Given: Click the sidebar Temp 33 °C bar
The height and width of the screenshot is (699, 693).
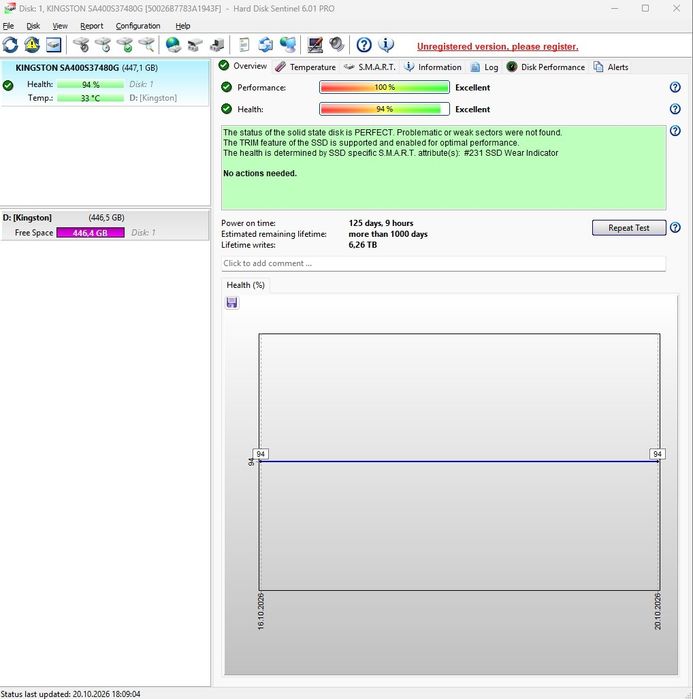Looking at the screenshot, I should pos(90,98).
